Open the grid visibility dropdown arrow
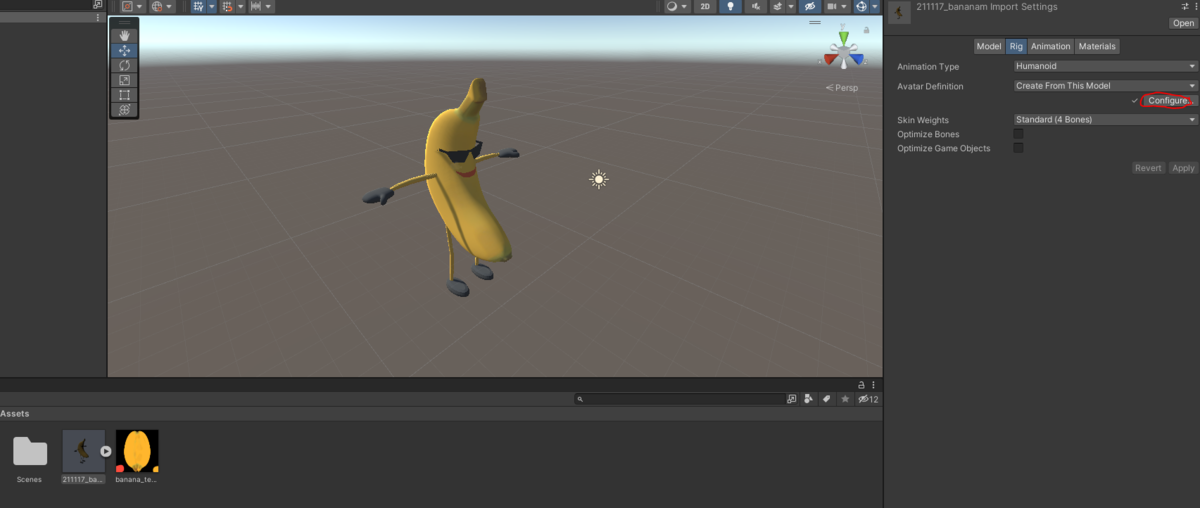This screenshot has width=1200, height=508. click(x=212, y=6)
